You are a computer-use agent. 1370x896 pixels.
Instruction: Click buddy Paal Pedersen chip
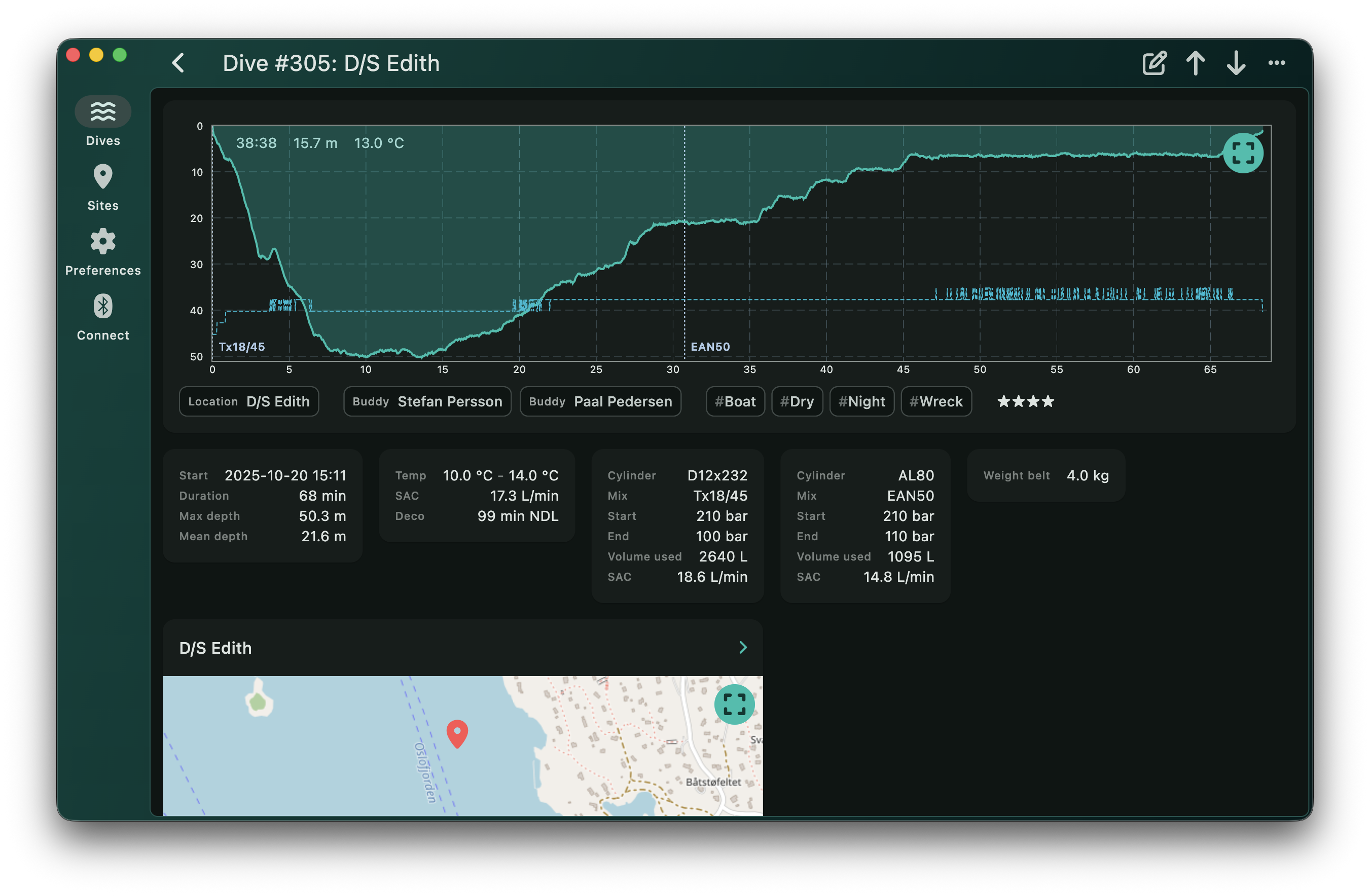[600, 402]
